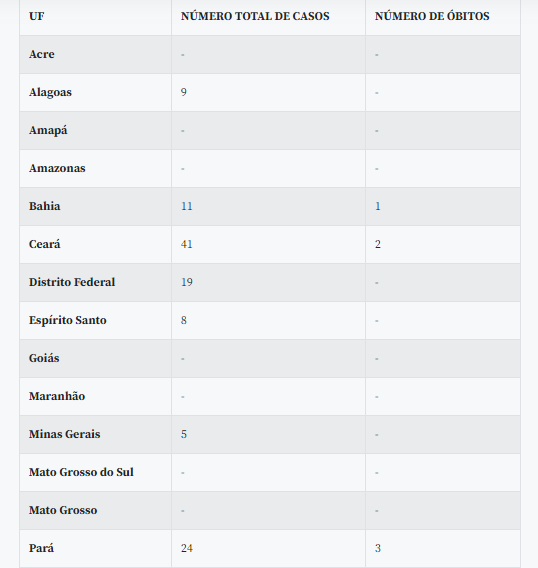
Task: Select the Acre row label
Action: click(x=42, y=54)
